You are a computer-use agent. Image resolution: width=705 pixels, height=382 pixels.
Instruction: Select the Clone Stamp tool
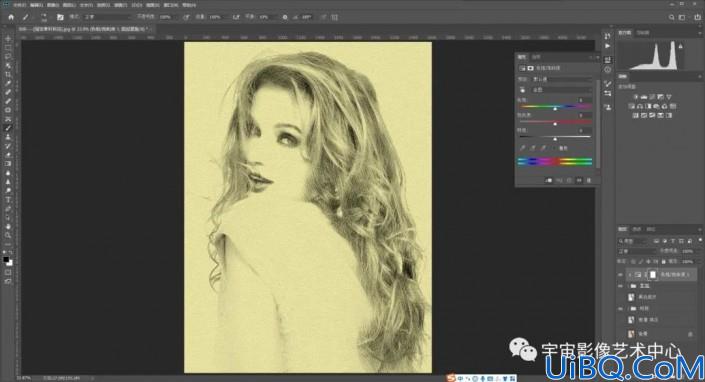[8, 137]
